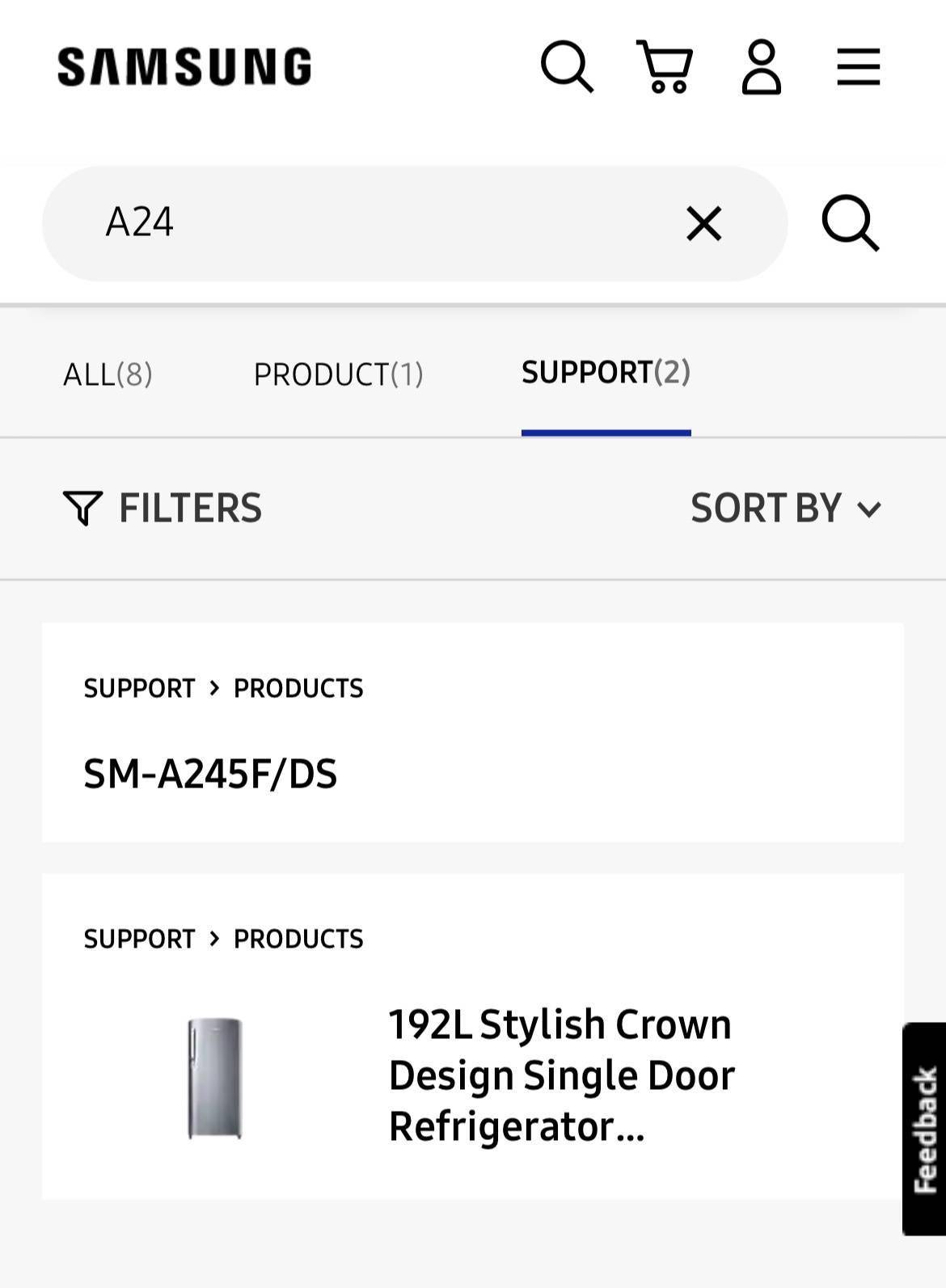Click PRODUCTS breadcrumb above refrigerator result
Screen dimensions: 946x1288
pyautogui.click(x=298, y=939)
